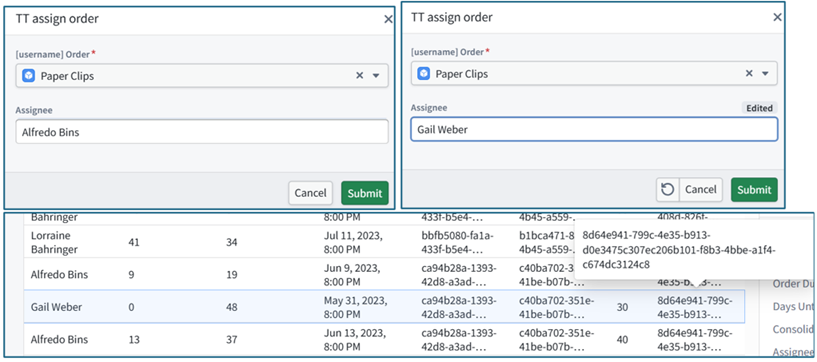Open Order dropdown arrow in right dialog
Image resolution: width=817 pixels, height=362 pixels.
tap(765, 73)
